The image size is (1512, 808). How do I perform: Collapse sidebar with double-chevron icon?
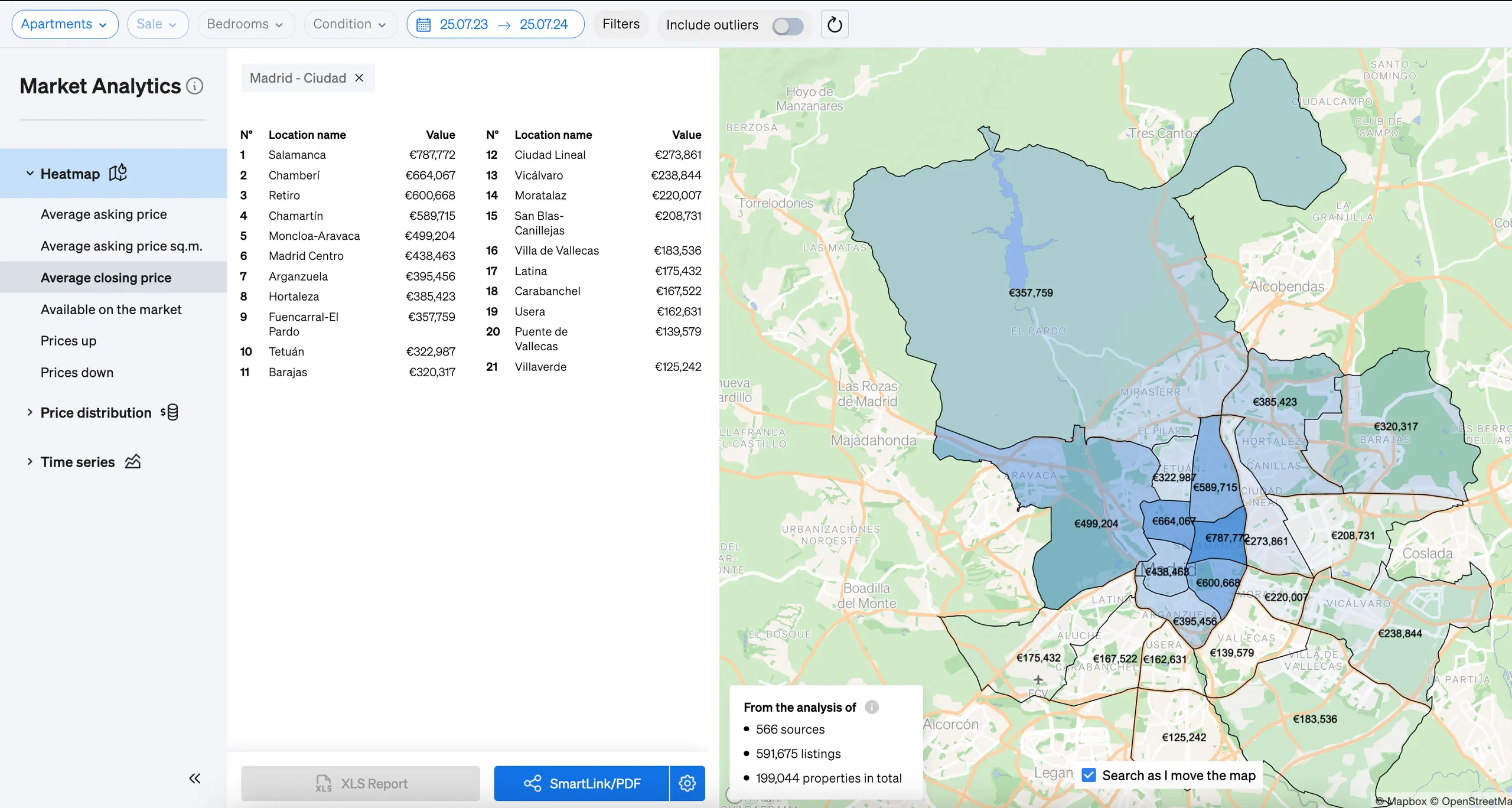(x=195, y=778)
